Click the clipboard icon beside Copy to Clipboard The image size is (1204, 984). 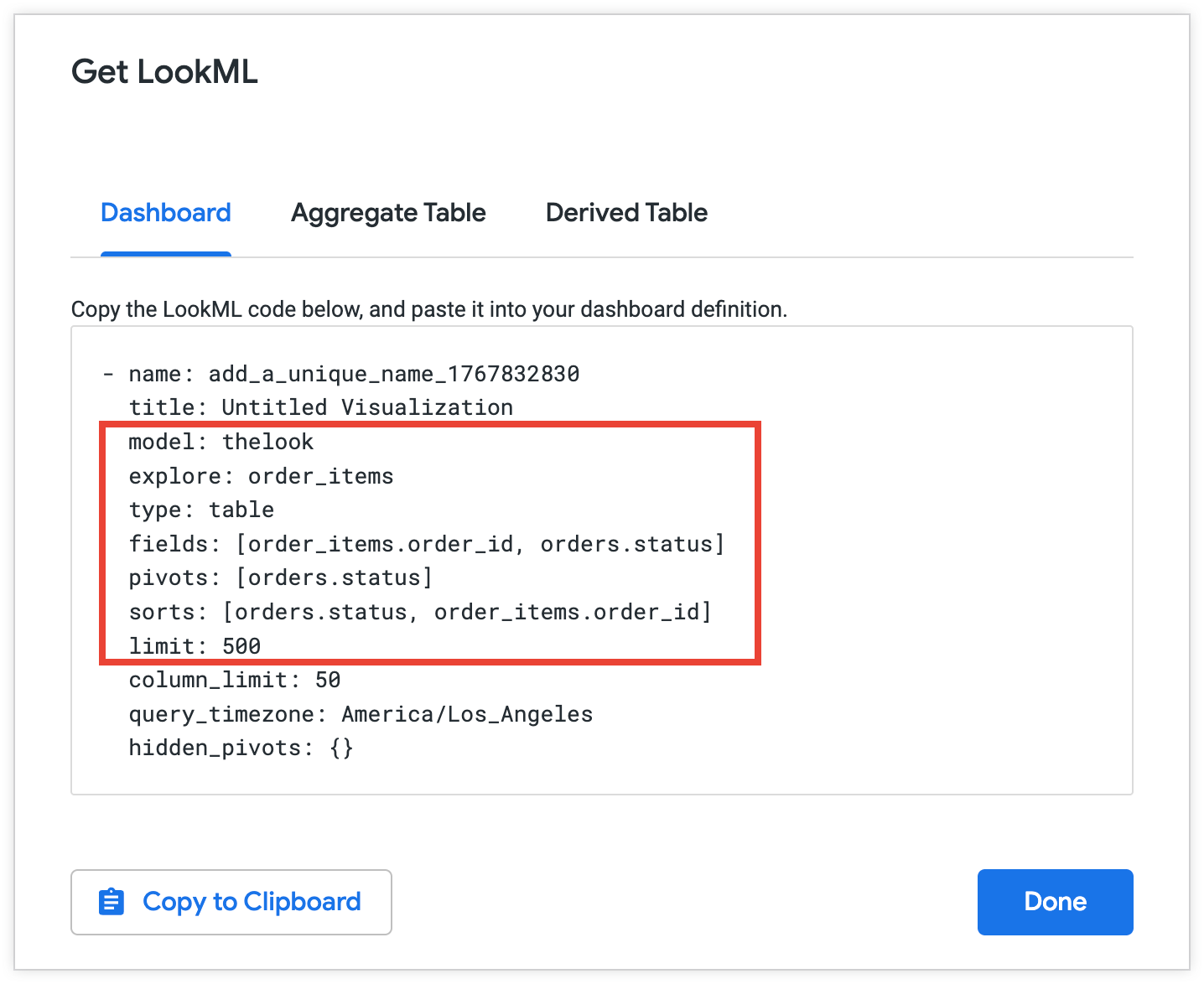pyautogui.click(x=112, y=902)
